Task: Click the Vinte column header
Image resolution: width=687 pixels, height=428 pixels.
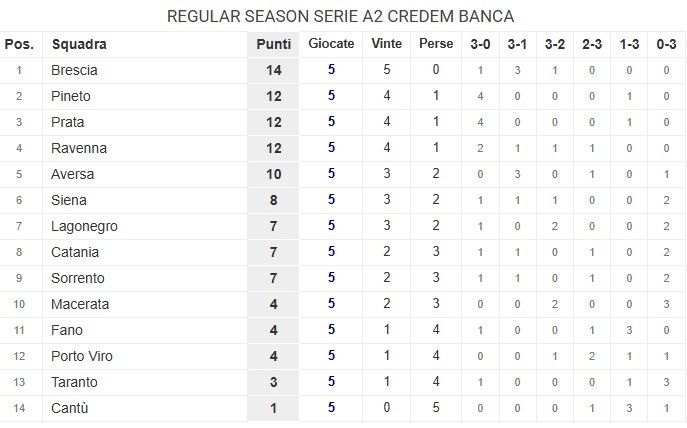Action: pos(387,44)
